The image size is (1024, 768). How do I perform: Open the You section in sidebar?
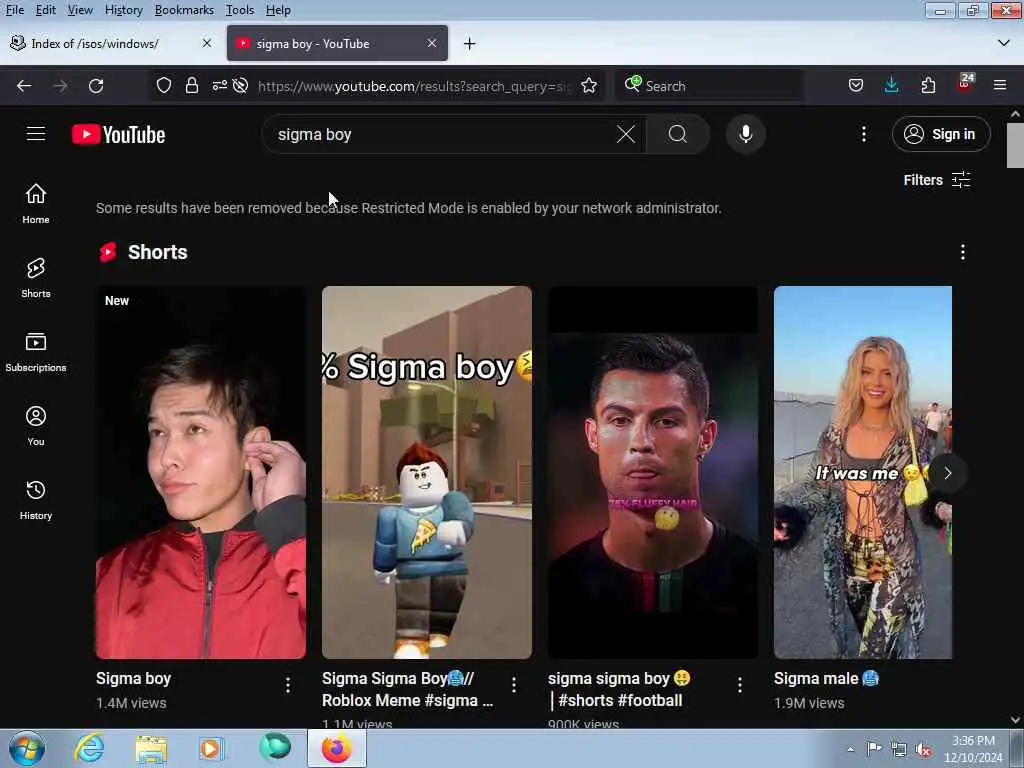pyautogui.click(x=36, y=426)
